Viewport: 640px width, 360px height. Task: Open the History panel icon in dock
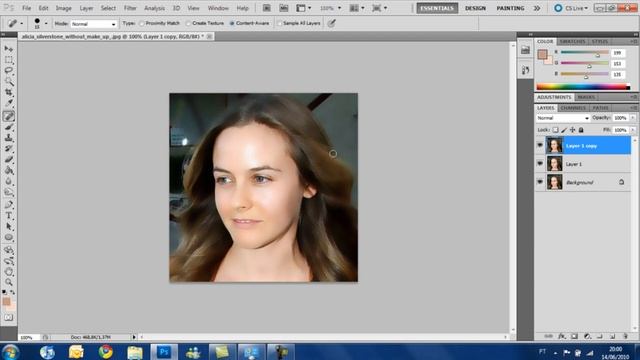pyautogui.click(x=525, y=70)
